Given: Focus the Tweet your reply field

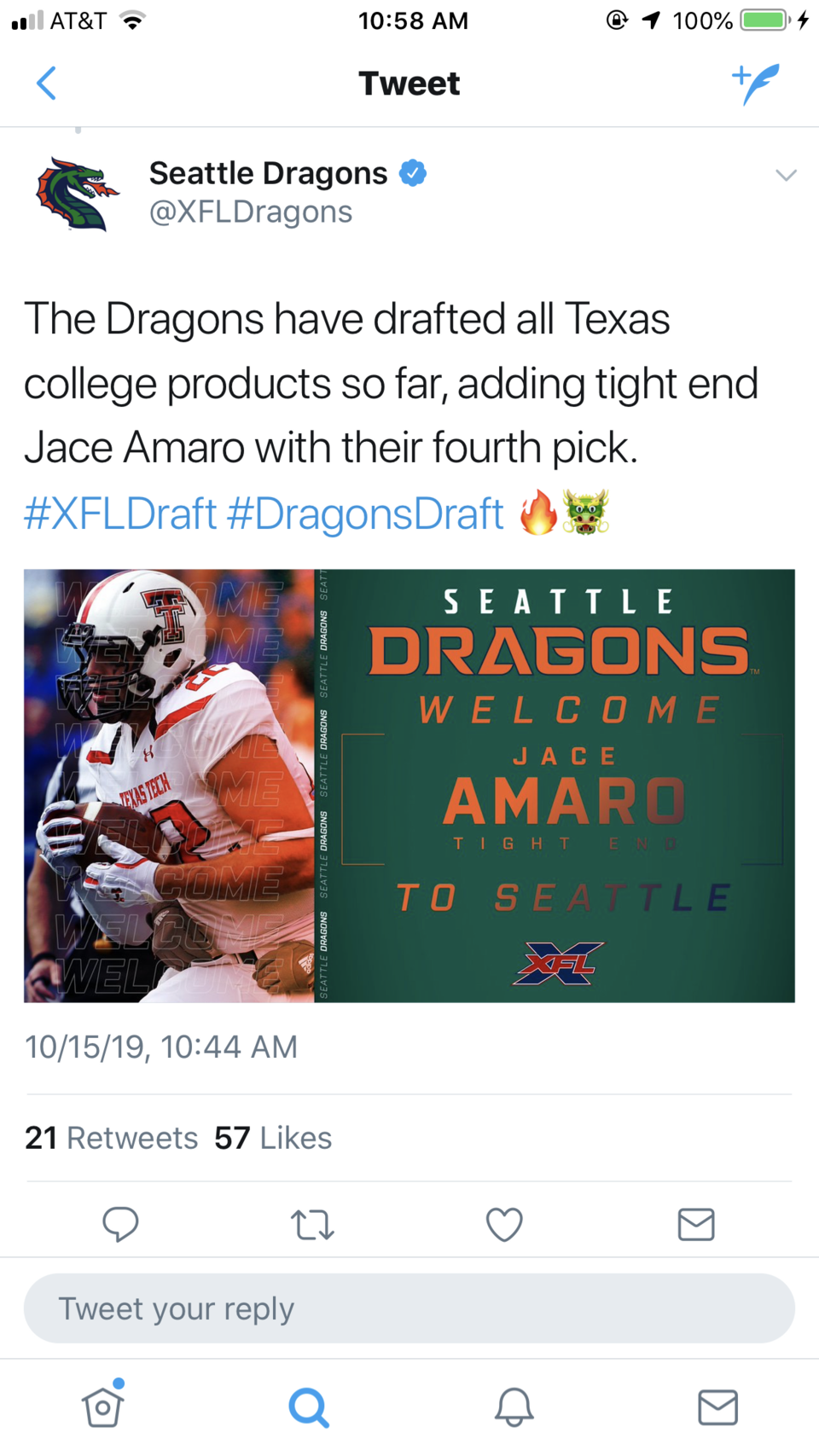Looking at the screenshot, I should point(409,1308).
